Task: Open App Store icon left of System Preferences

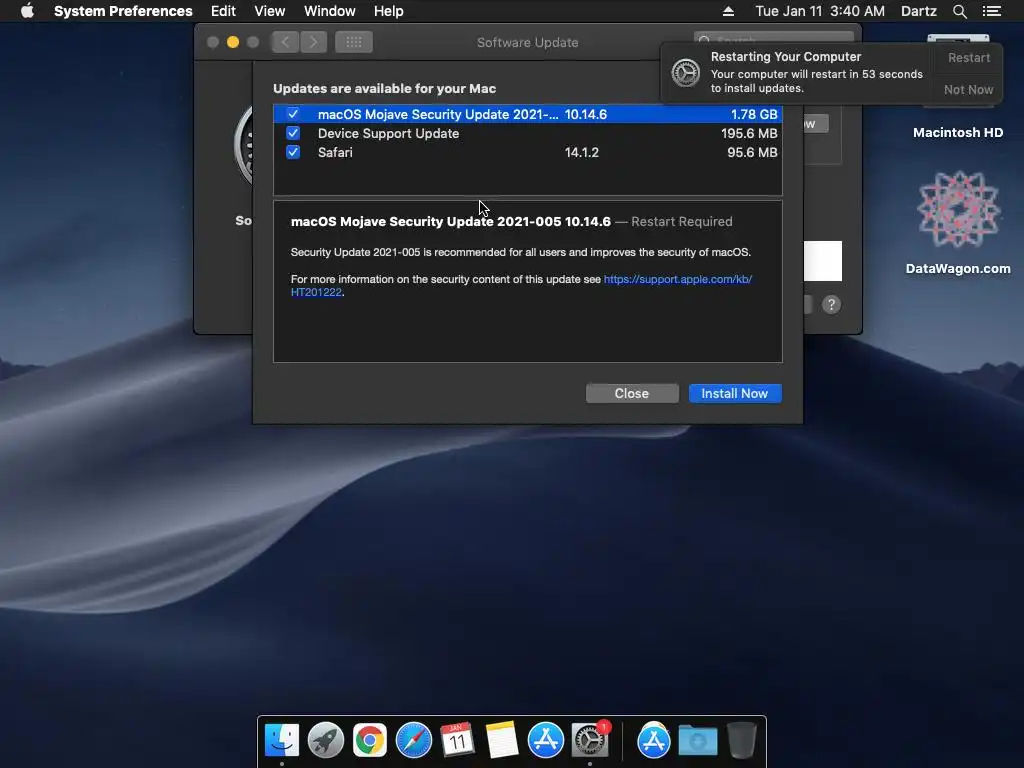Action: coord(545,740)
